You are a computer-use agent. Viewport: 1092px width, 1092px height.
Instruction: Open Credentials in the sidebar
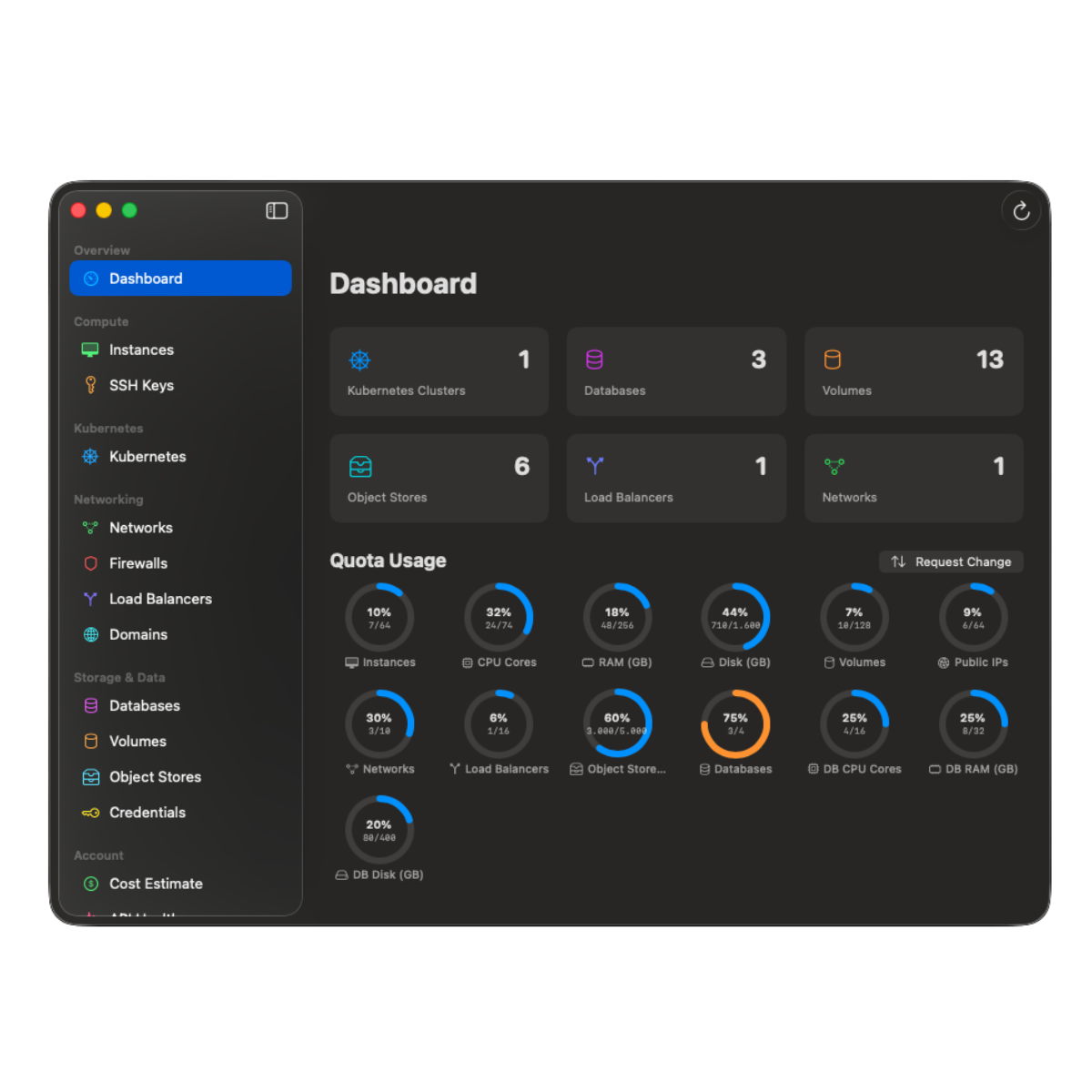coord(180,812)
